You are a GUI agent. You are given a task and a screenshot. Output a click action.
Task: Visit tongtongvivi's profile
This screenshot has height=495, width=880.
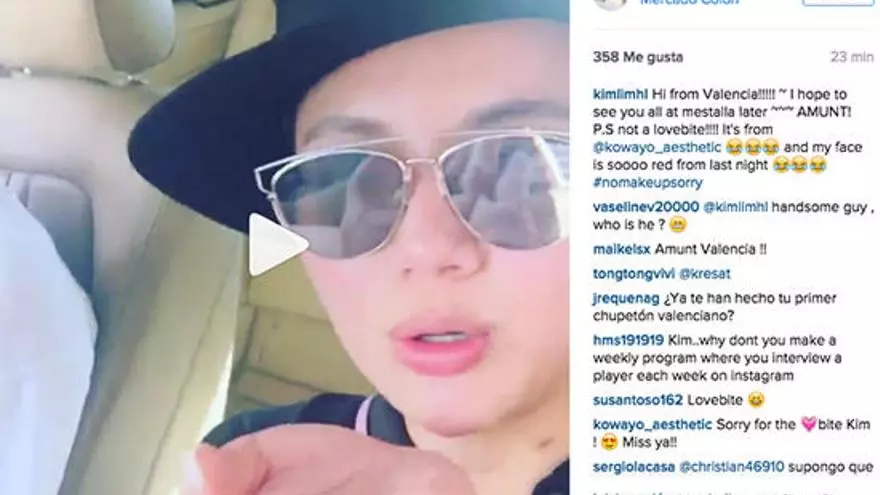(x=634, y=274)
